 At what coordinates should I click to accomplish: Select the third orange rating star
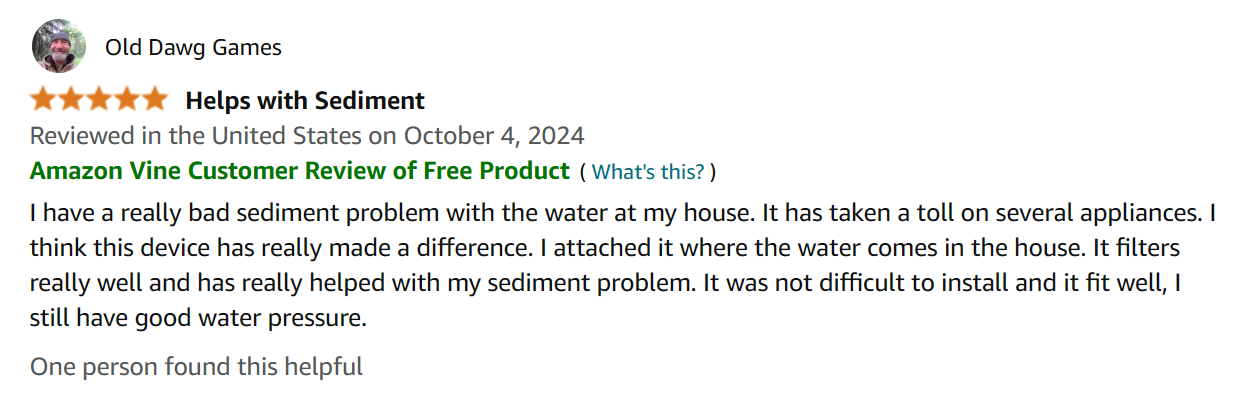[x=99, y=99]
